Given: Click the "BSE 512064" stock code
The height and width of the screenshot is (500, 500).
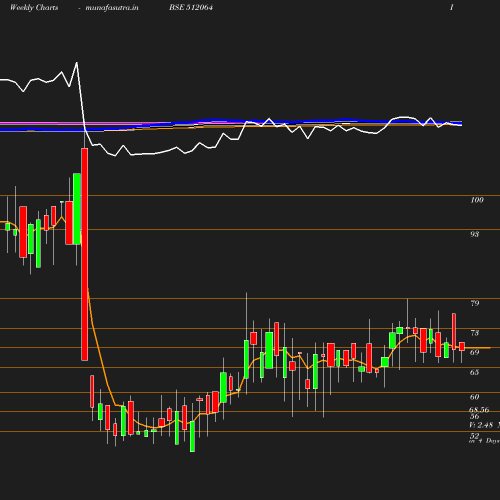Looking at the screenshot, I should coord(191,7).
